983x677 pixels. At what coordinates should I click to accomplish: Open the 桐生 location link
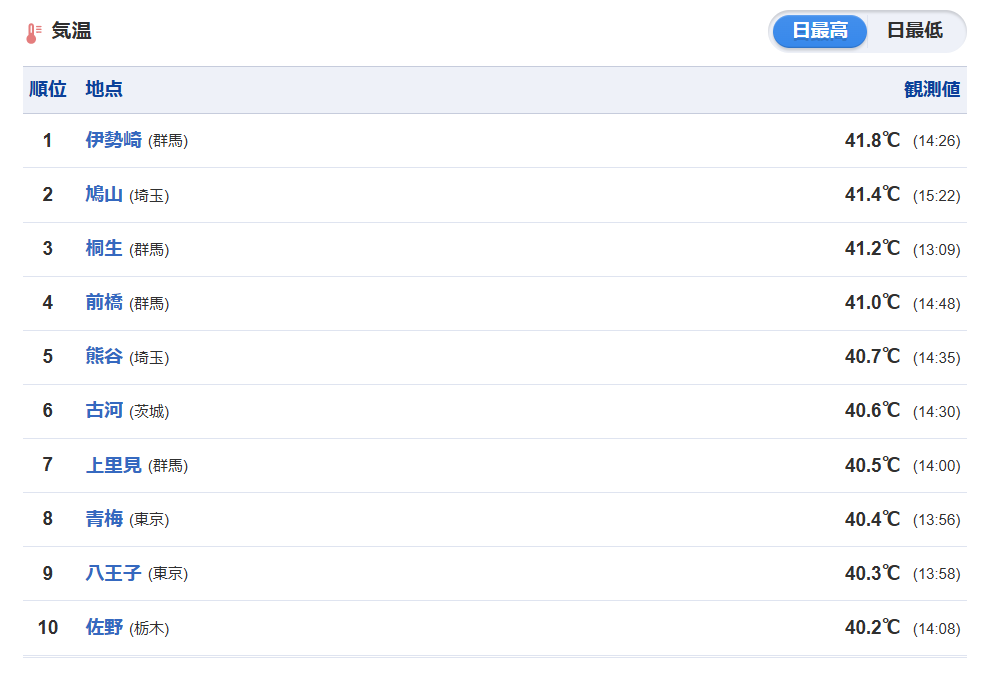point(104,248)
